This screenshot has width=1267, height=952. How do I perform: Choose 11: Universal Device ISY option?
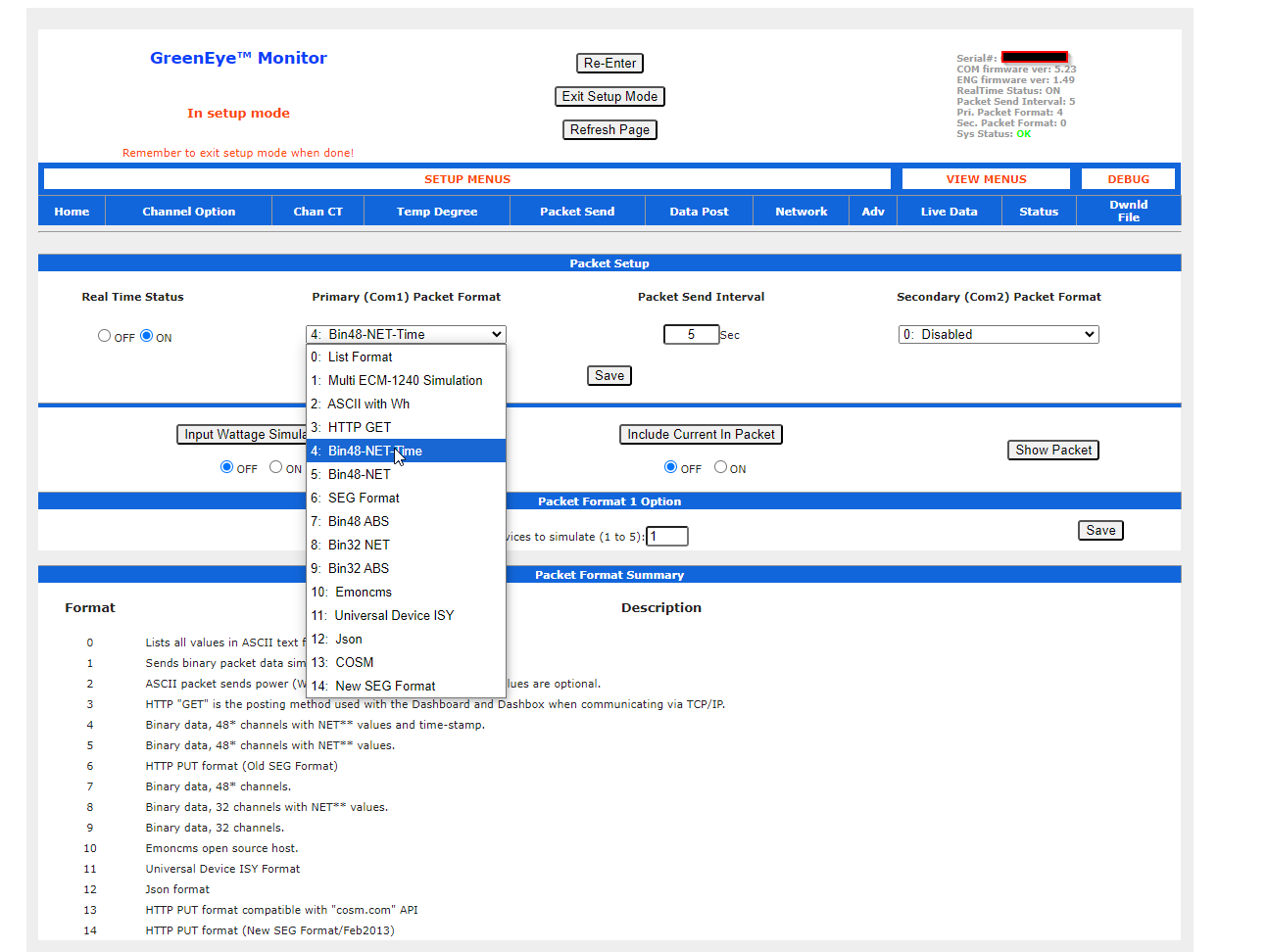[406, 616]
